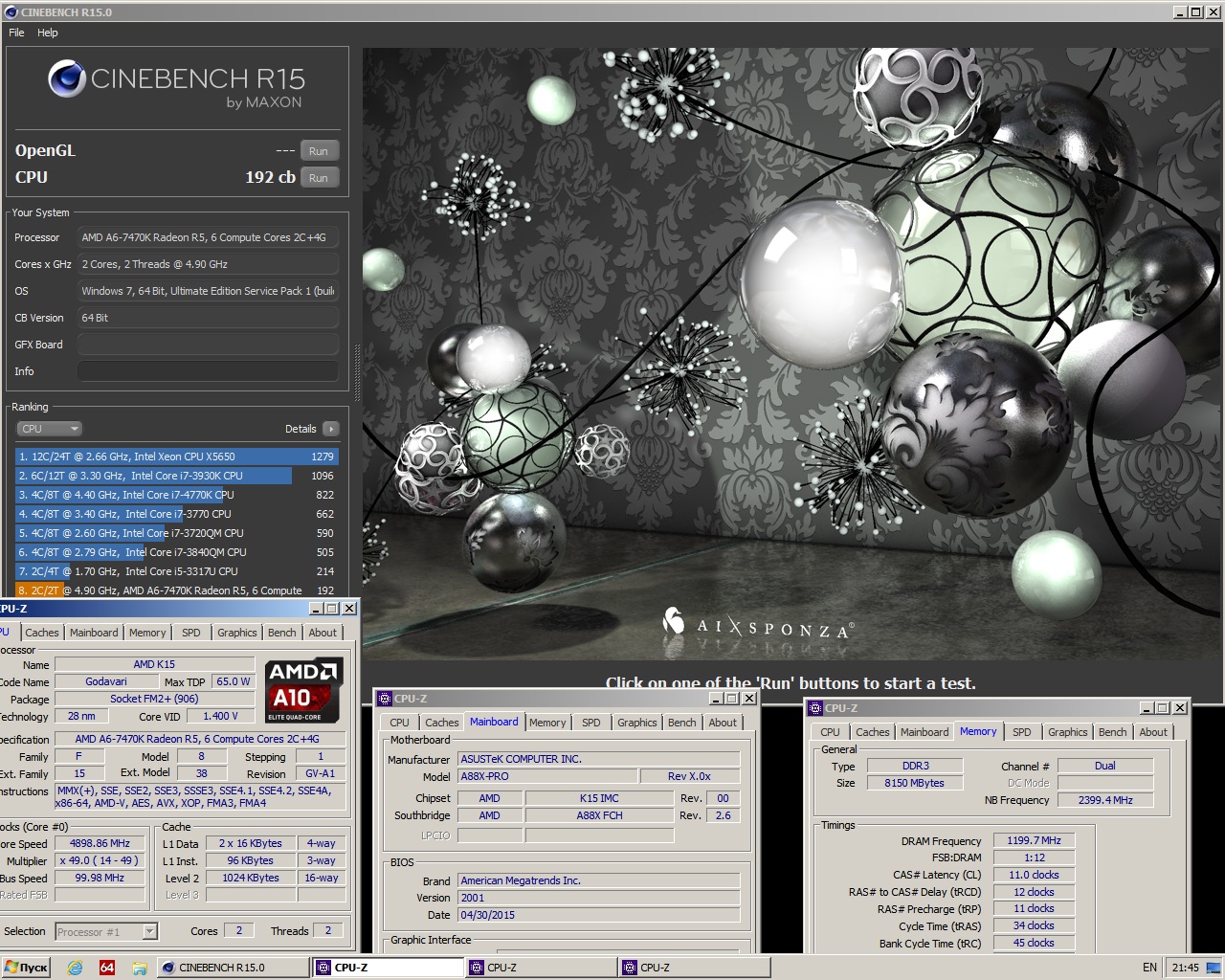Image resolution: width=1225 pixels, height=980 pixels.
Task: Select ranking row Intel Core i7-3720QM
Action: point(177,533)
